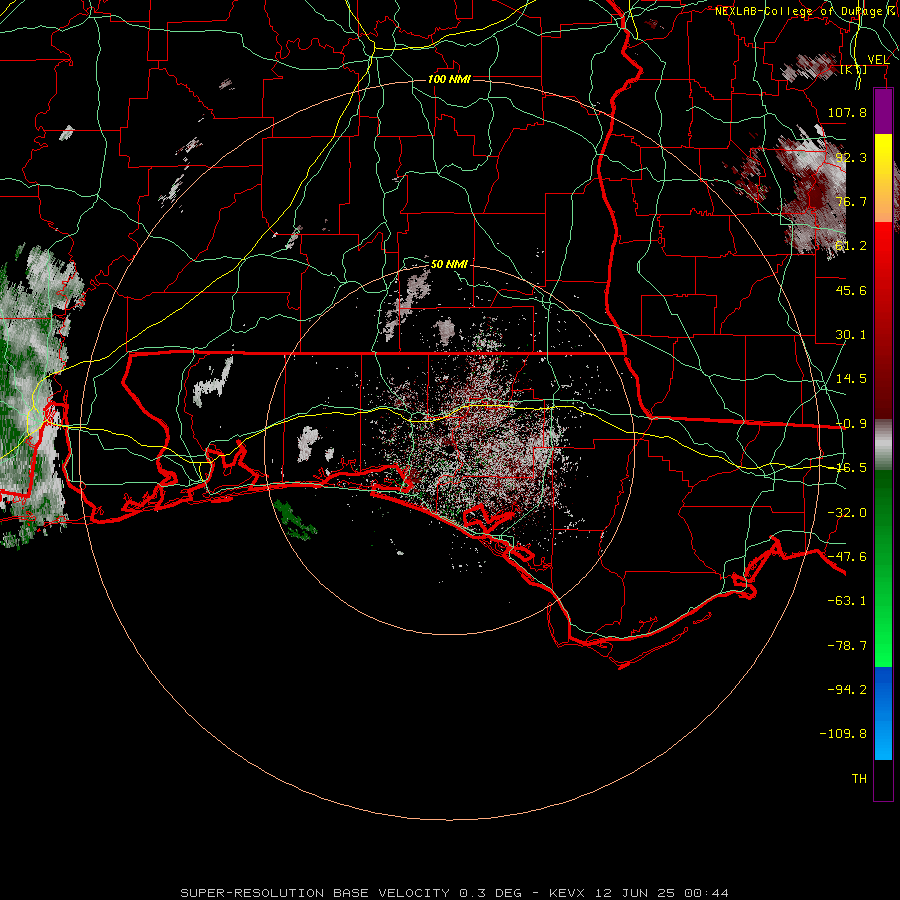
Task: Click the 61.2 velocity scale value
Action: 851,246
